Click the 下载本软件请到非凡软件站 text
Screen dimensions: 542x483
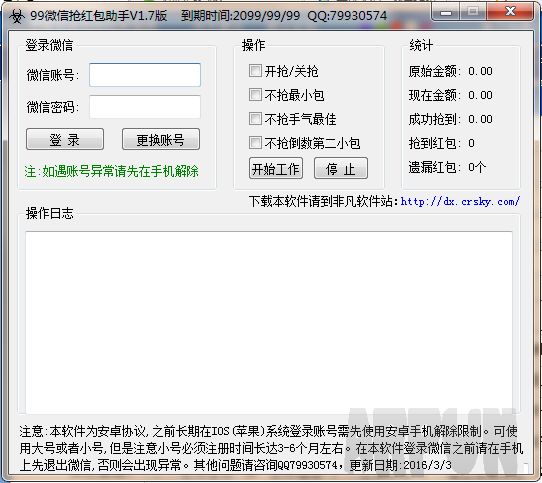point(324,201)
